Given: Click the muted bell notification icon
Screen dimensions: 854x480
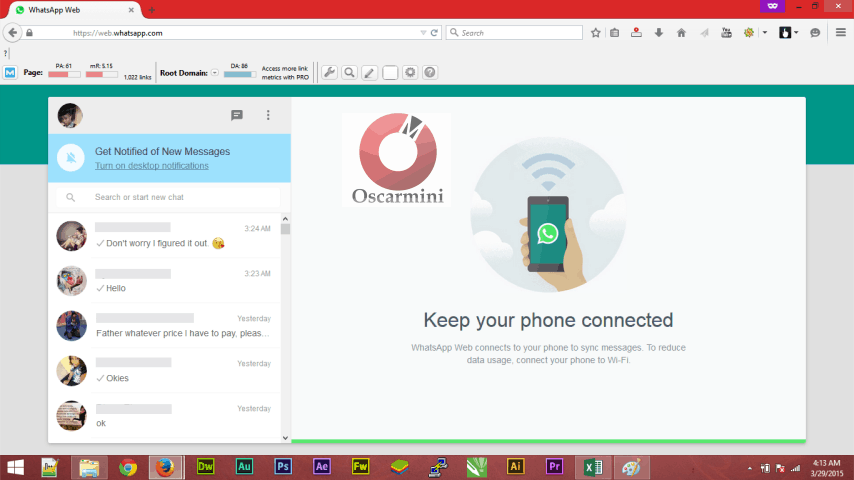Looking at the screenshot, I should (71, 158).
